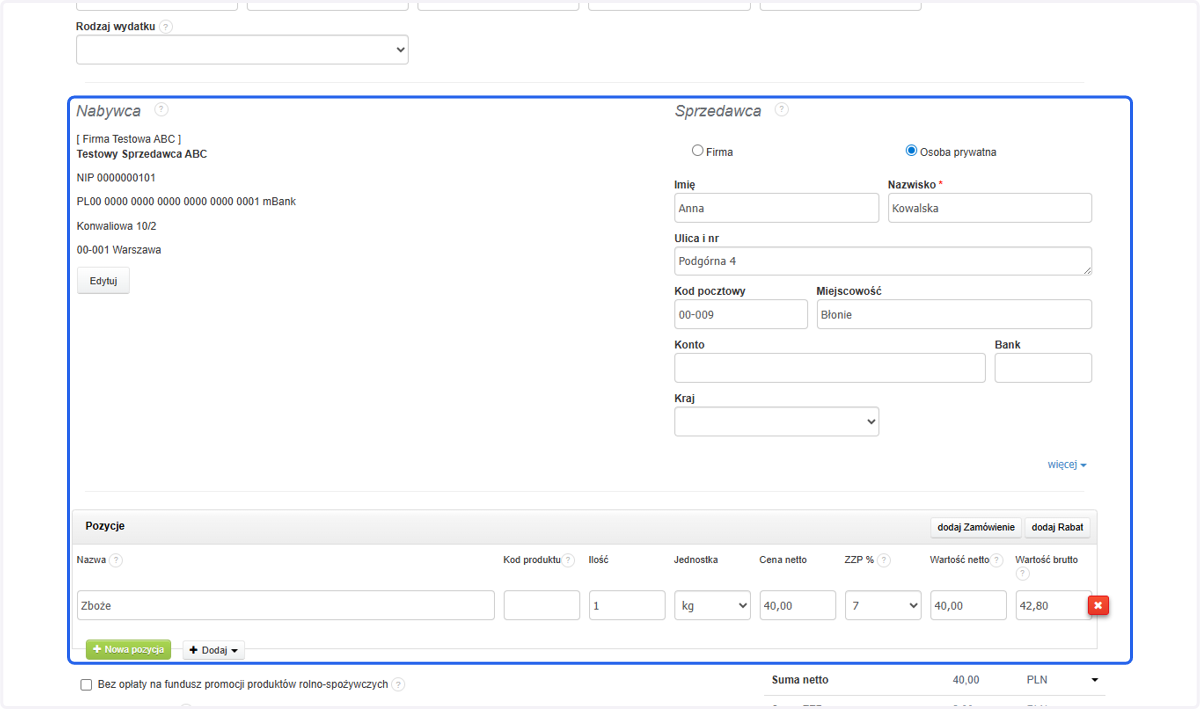Focus the Kod pocztowy field
The height and width of the screenshot is (709, 1200).
(x=741, y=314)
